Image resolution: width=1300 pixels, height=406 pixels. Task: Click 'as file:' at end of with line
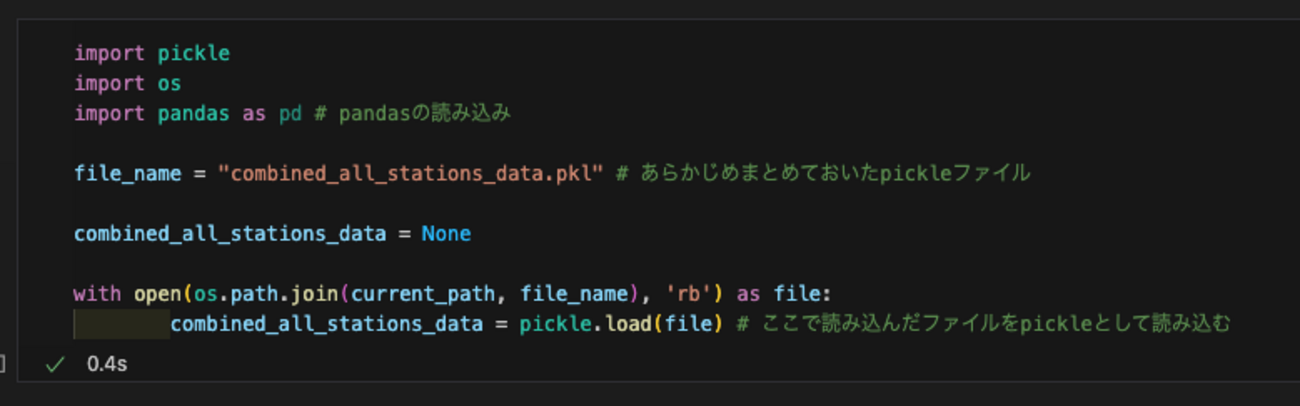[x=784, y=294]
